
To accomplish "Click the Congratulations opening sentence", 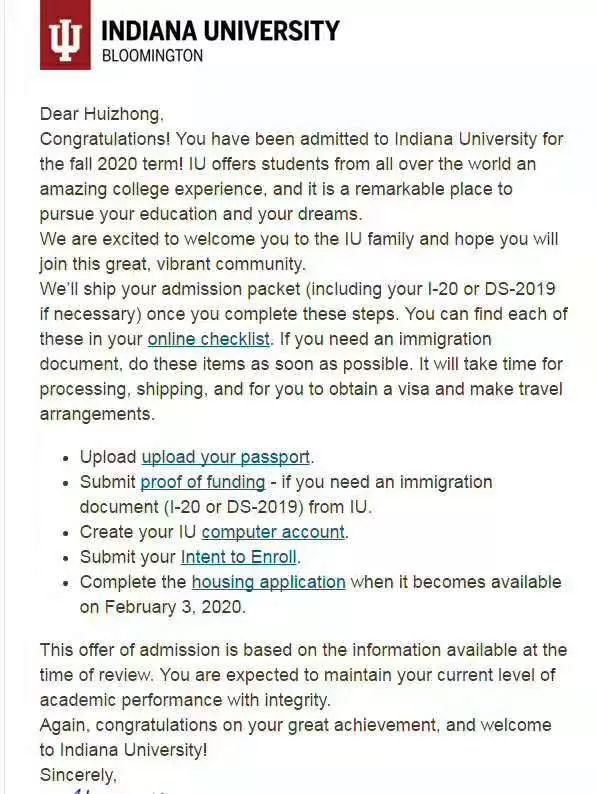I will [x=105, y=139].
